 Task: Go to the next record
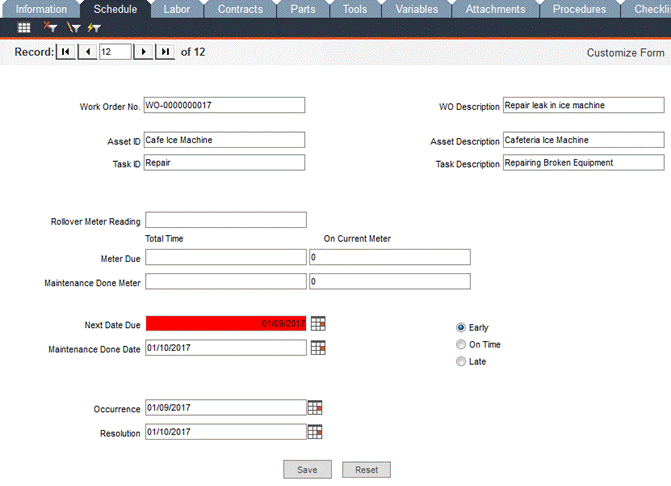point(143,52)
